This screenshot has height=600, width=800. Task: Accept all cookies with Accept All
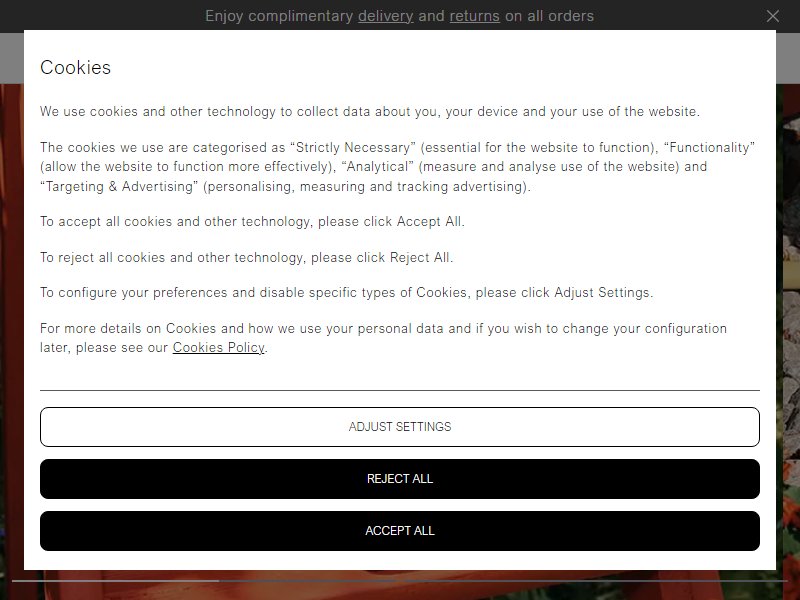399,531
